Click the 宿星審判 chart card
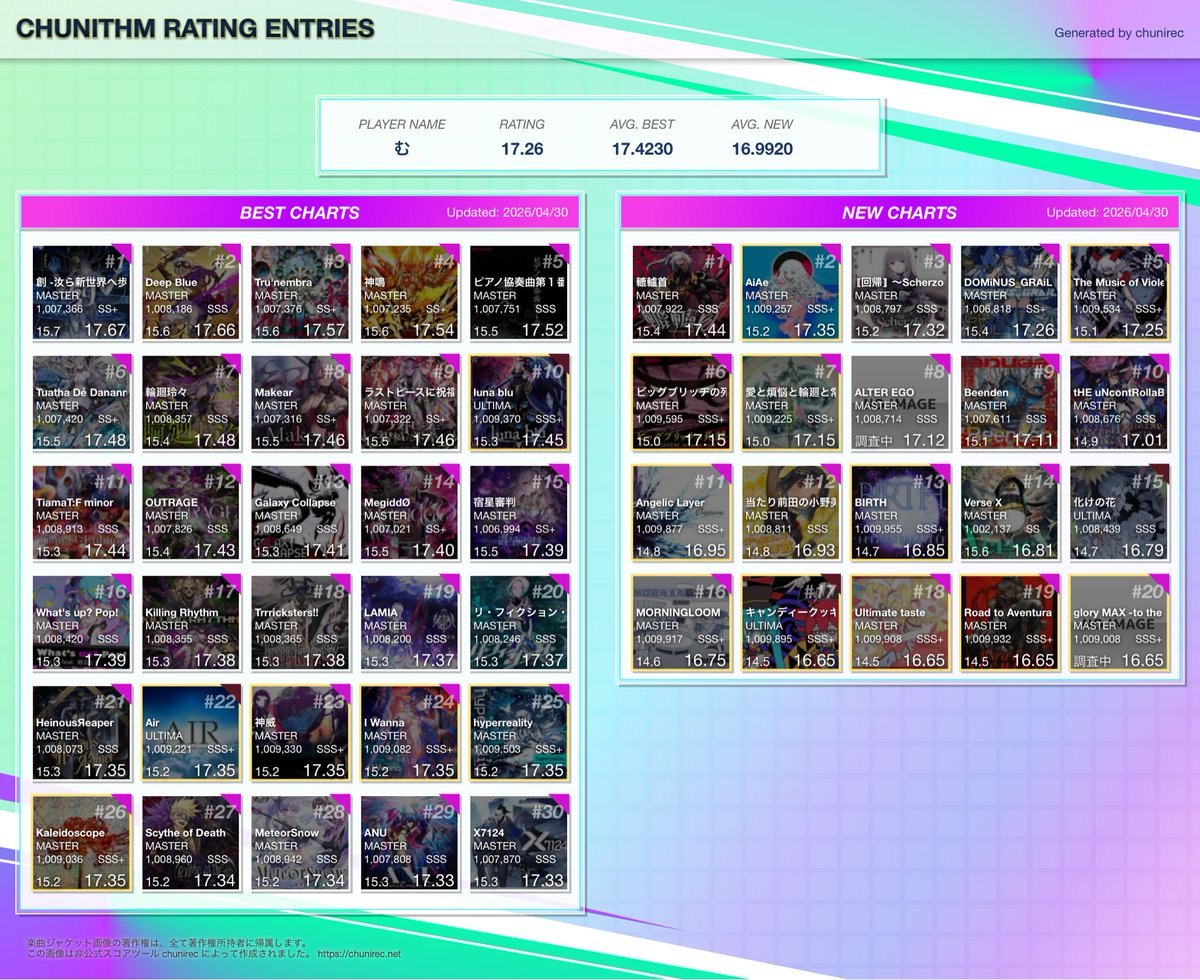 pyautogui.click(x=519, y=512)
